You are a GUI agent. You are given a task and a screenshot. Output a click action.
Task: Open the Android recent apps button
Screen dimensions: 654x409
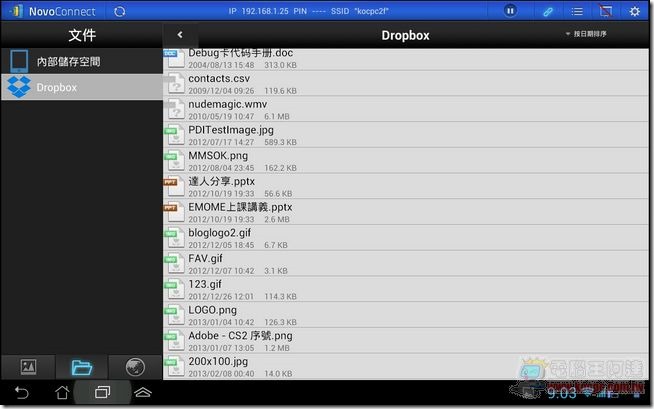coord(103,392)
